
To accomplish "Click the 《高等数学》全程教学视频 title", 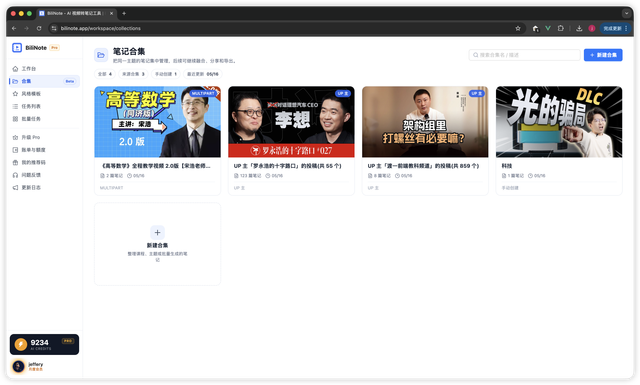I will [155, 166].
